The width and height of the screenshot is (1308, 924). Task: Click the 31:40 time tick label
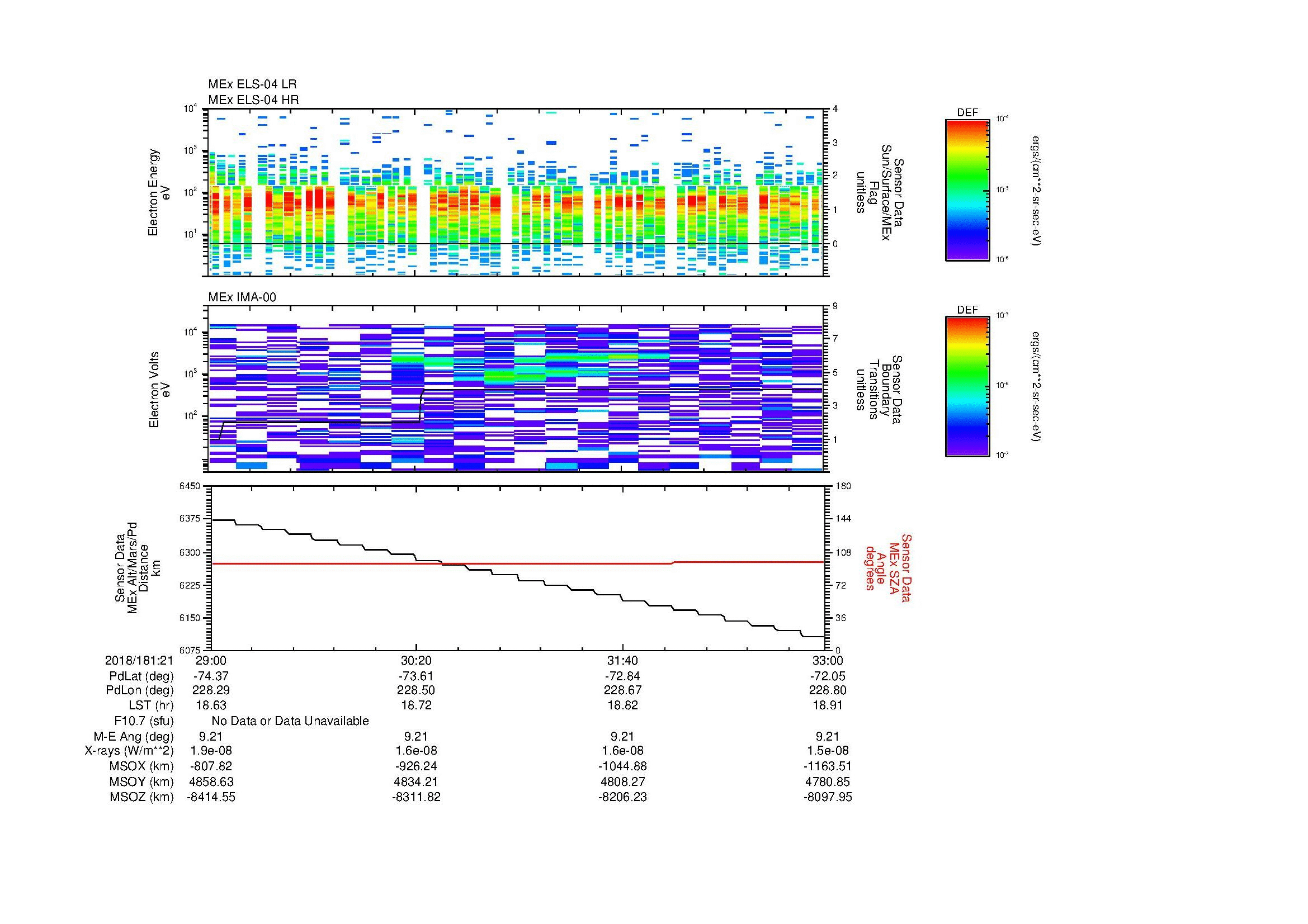tap(622, 661)
